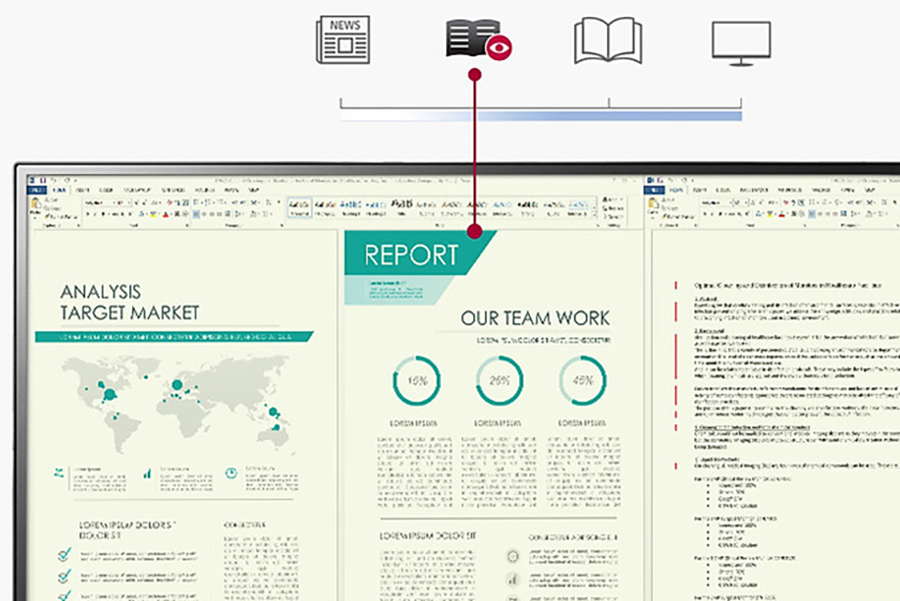Switch to Insert tab in left Word window
This screenshot has width=900, height=601.
click(82, 190)
